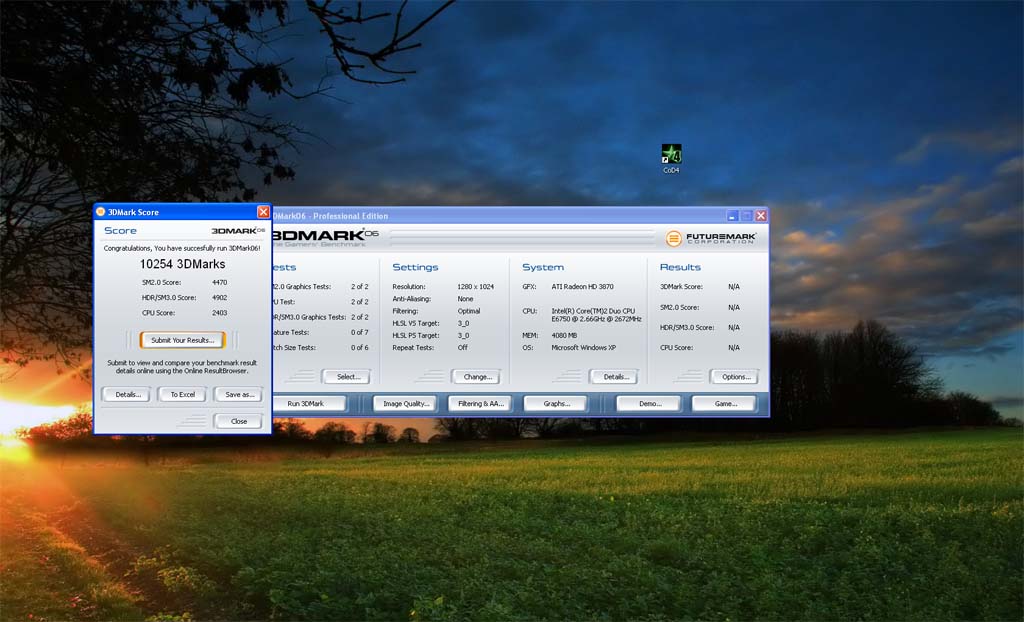Close the 3DMark Score dialog with the X

pos(263,212)
